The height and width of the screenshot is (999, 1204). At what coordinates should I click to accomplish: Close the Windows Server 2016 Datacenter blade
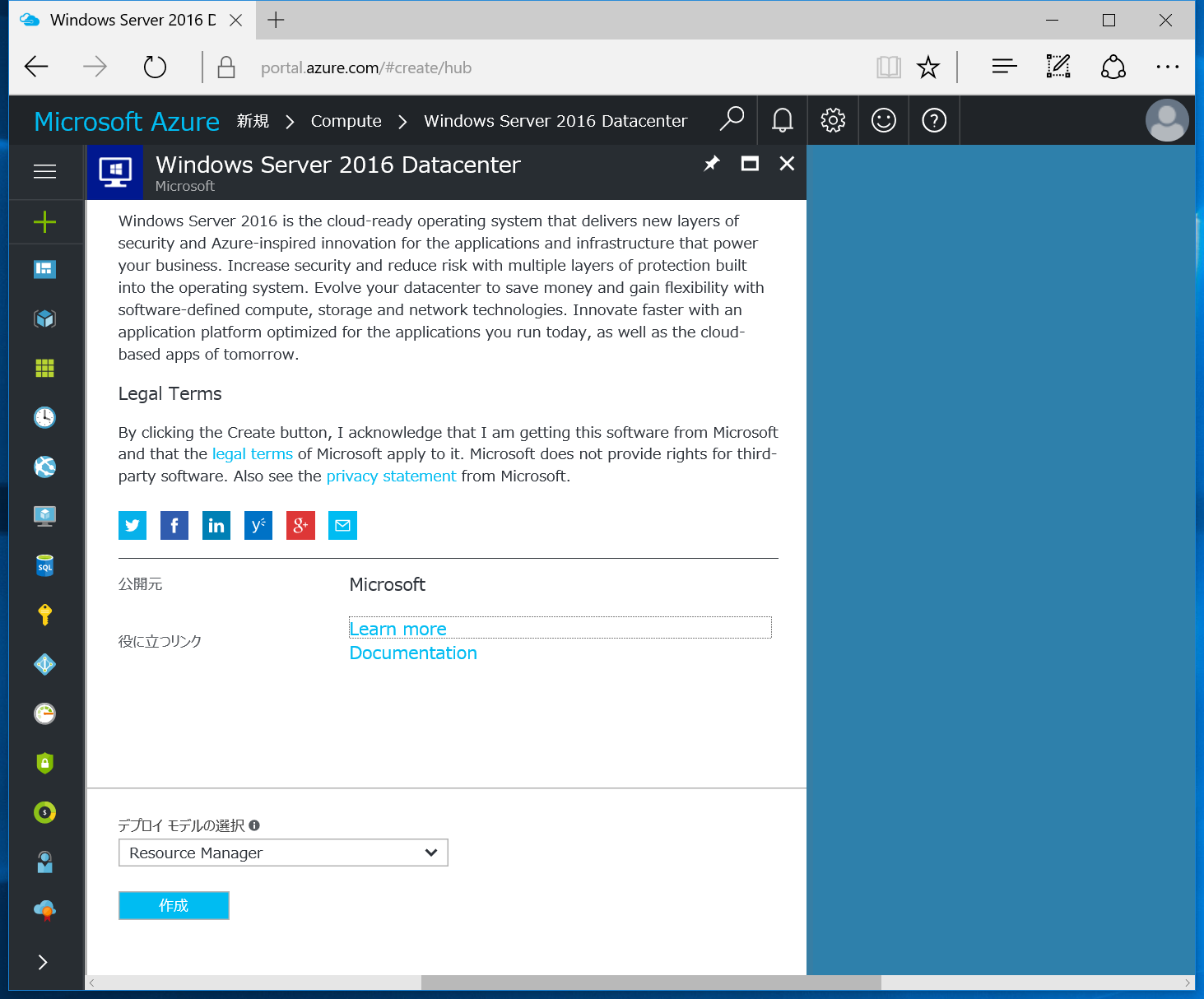(787, 163)
